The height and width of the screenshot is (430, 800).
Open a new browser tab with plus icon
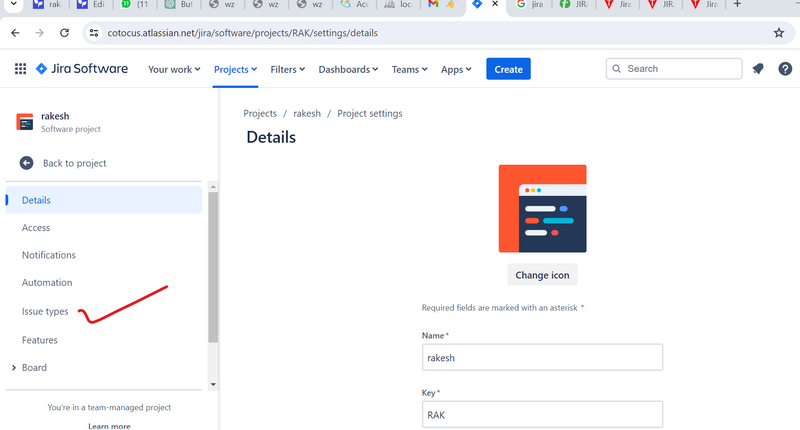[x=737, y=5]
